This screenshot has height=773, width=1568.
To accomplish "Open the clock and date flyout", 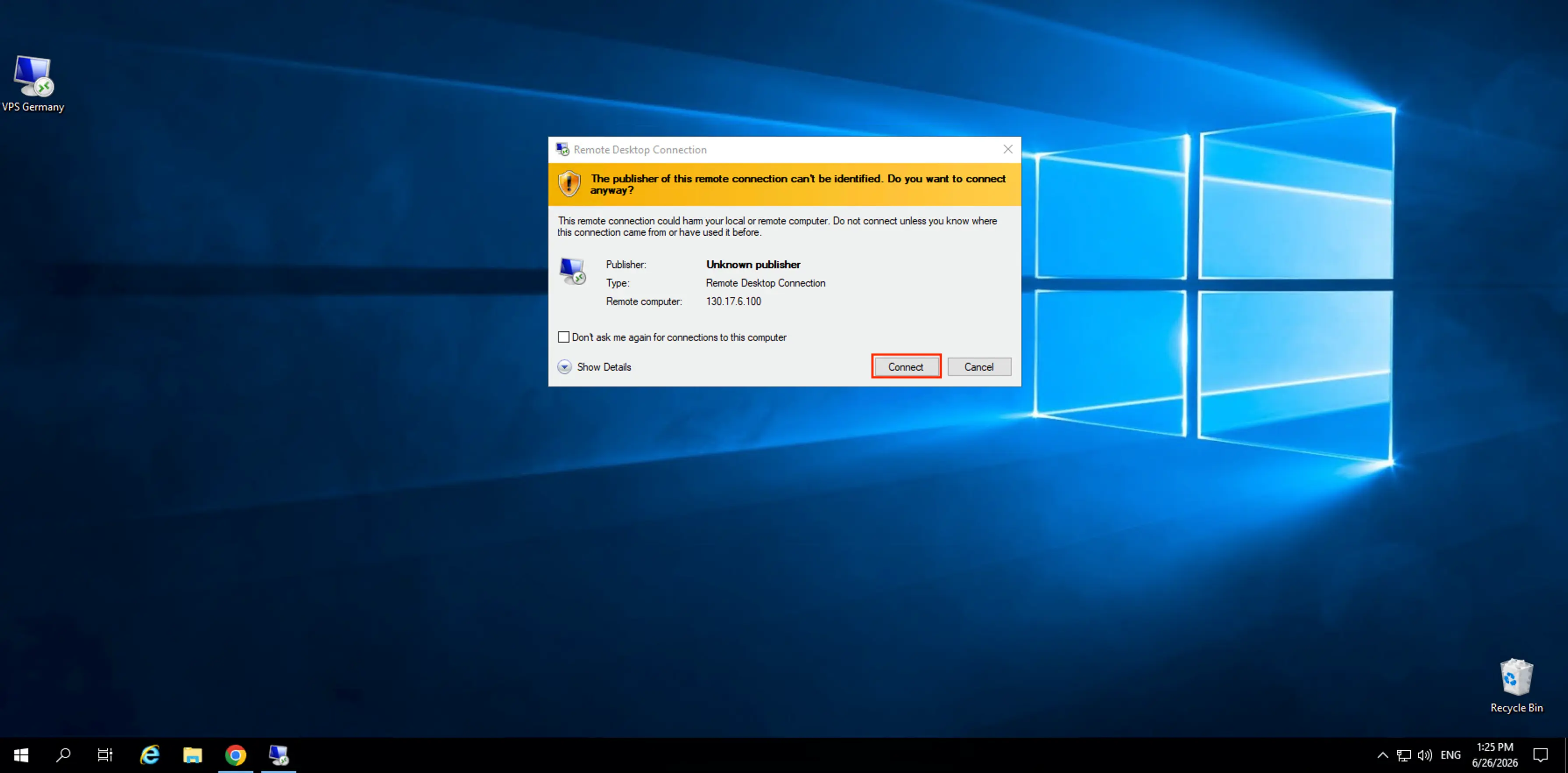I will click(1495, 755).
